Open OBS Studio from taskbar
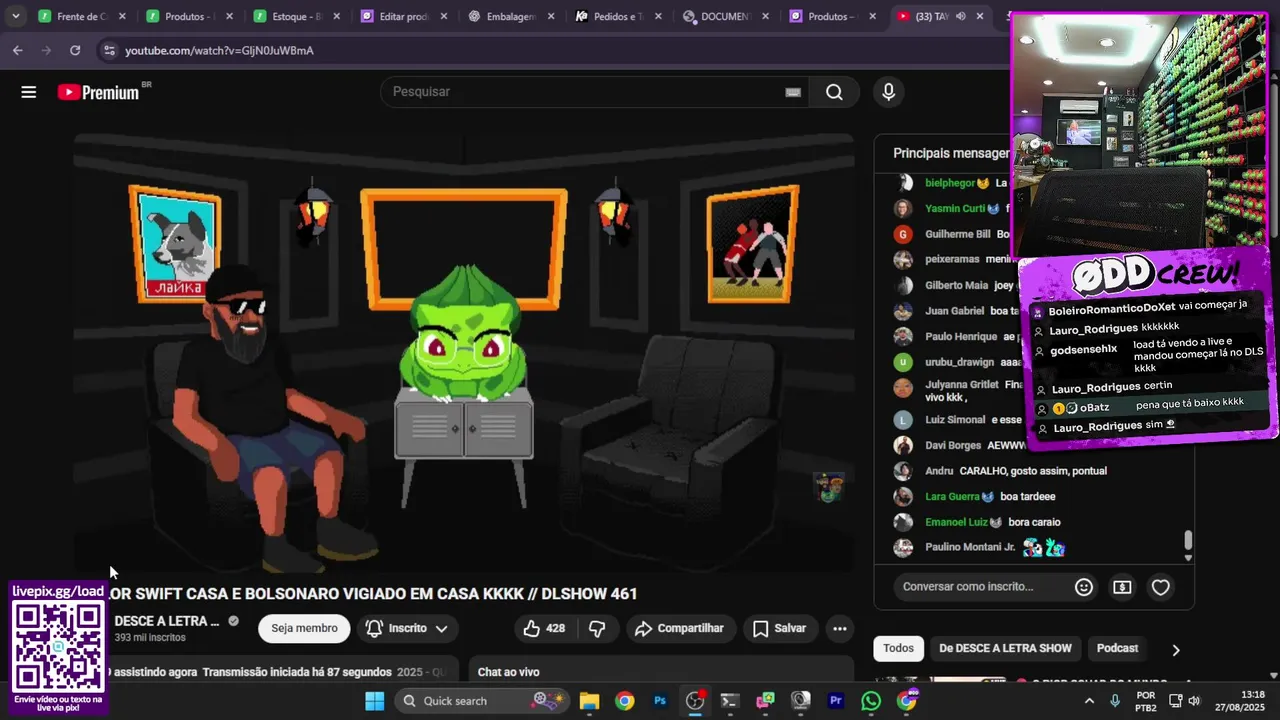The width and height of the screenshot is (1280, 720). pos(695,701)
